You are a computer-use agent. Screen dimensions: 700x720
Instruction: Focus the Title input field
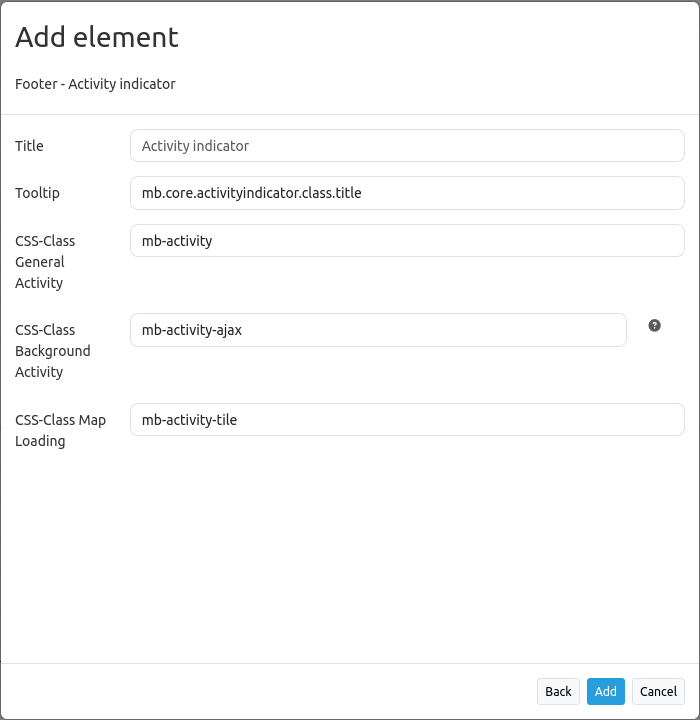pyautogui.click(x=407, y=146)
